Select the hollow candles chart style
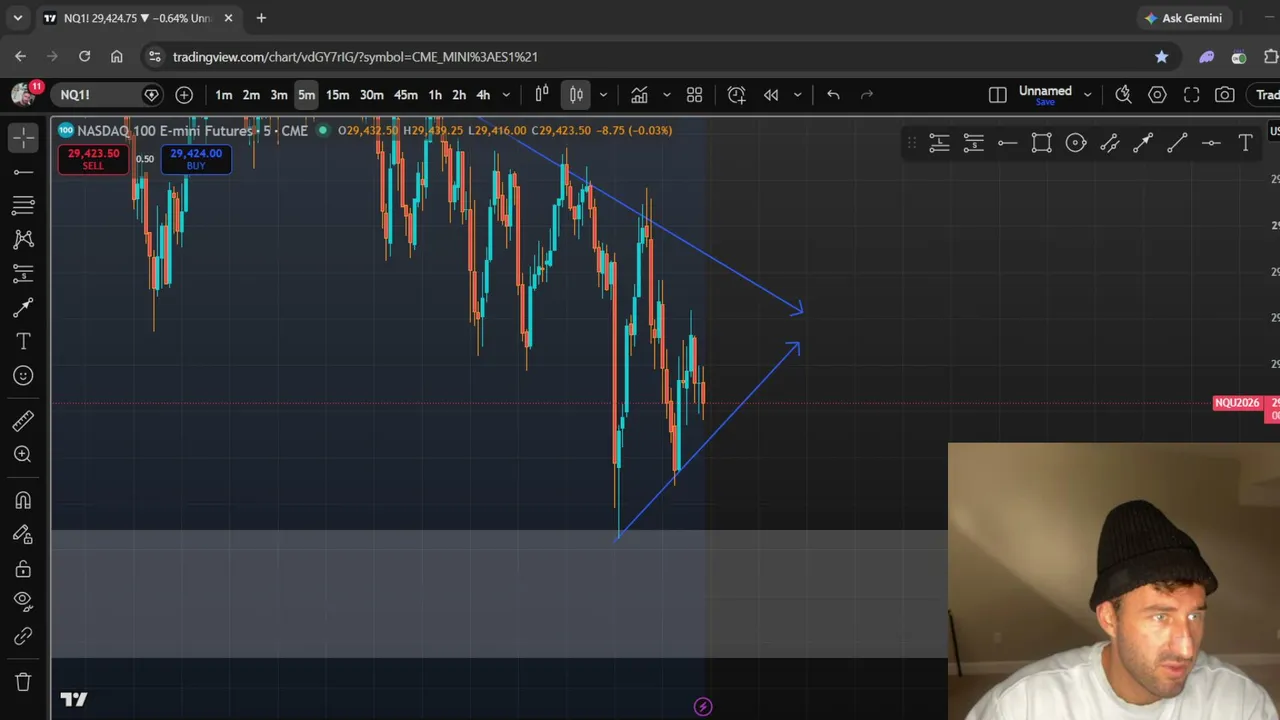The image size is (1280, 720). [542, 95]
